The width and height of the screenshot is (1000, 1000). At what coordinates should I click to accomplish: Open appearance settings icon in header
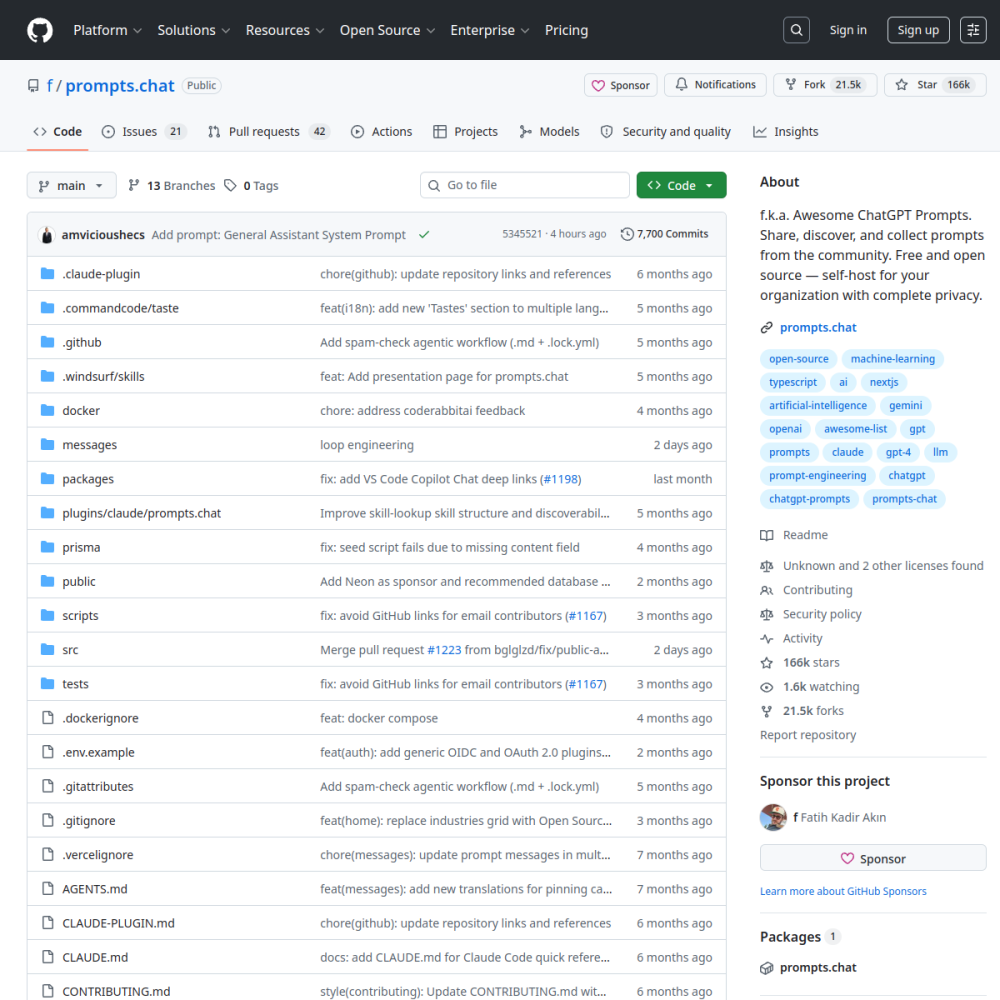click(973, 30)
